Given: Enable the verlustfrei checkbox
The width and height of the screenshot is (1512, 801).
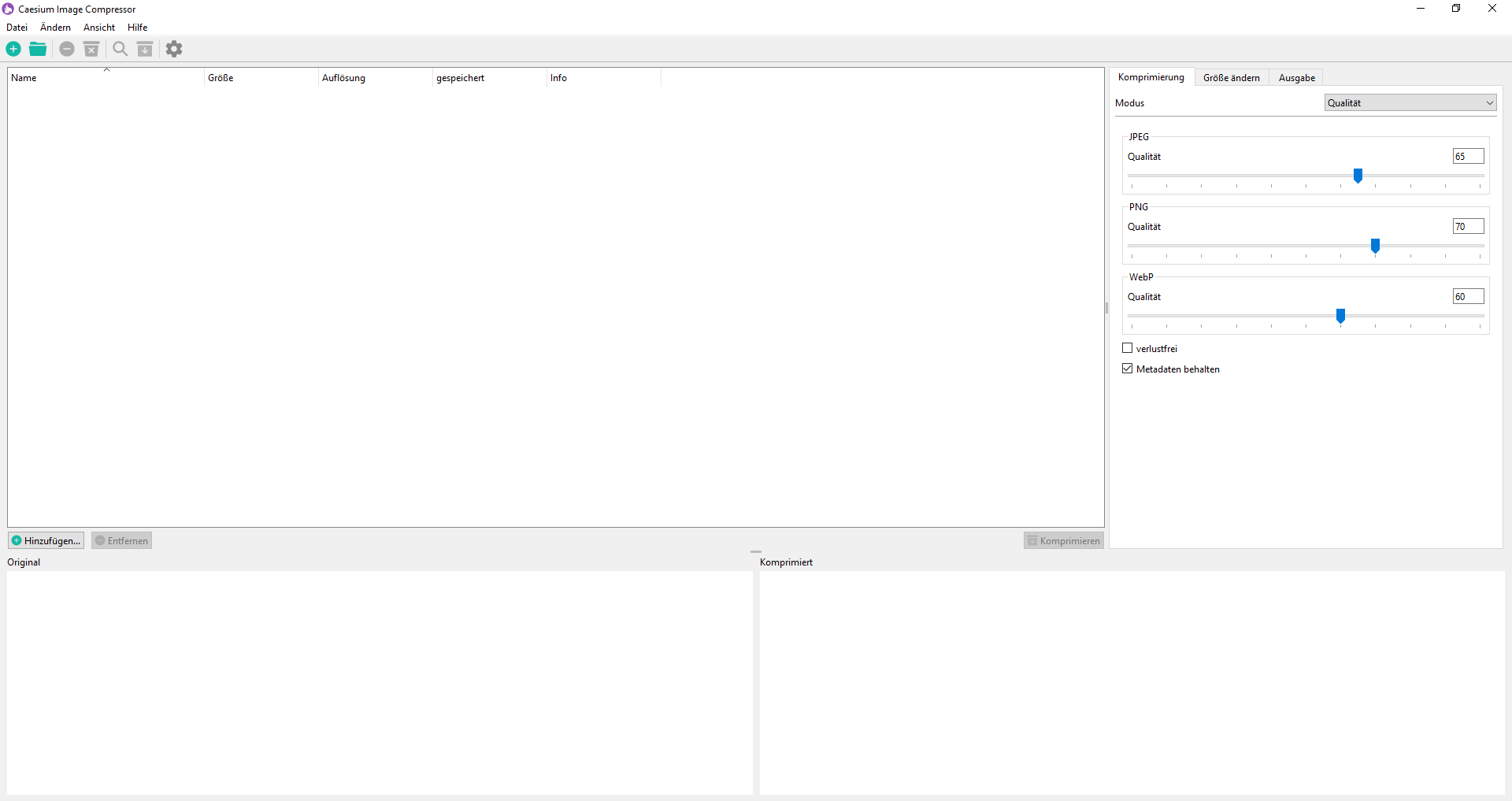Looking at the screenshot, I should 1128,348.
